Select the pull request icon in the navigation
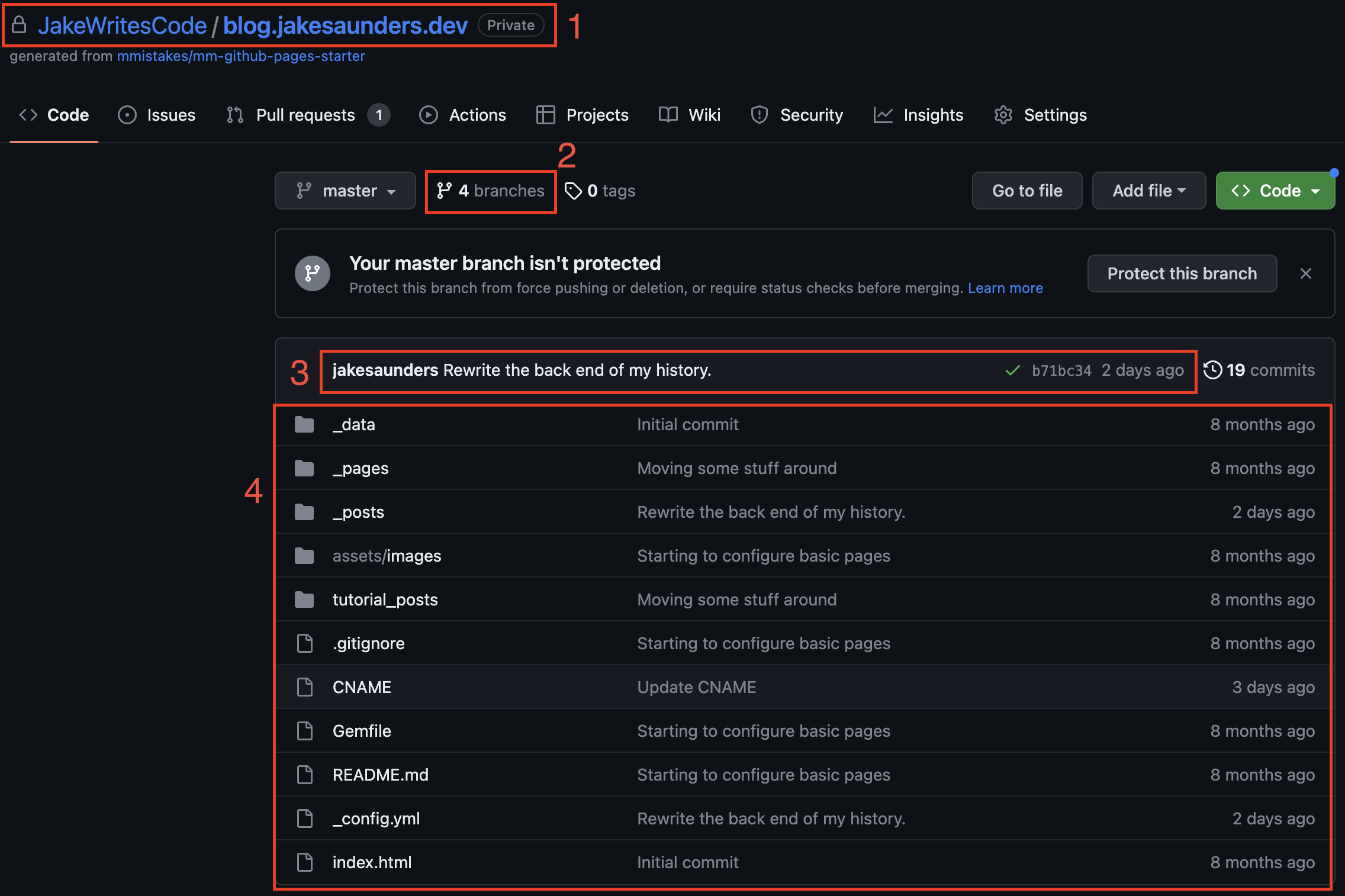The width and height of the screenshot is (1345, 896). (234, 115)
